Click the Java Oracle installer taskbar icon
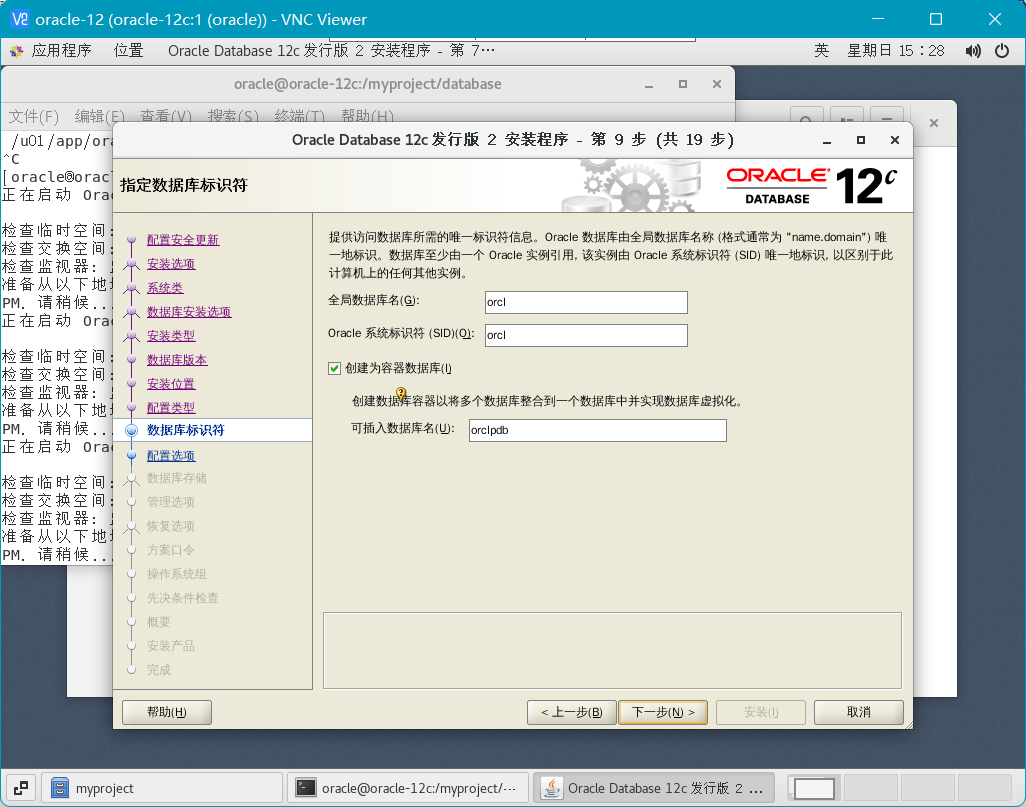The image size is (1026, 807). (x=552, y=788)
